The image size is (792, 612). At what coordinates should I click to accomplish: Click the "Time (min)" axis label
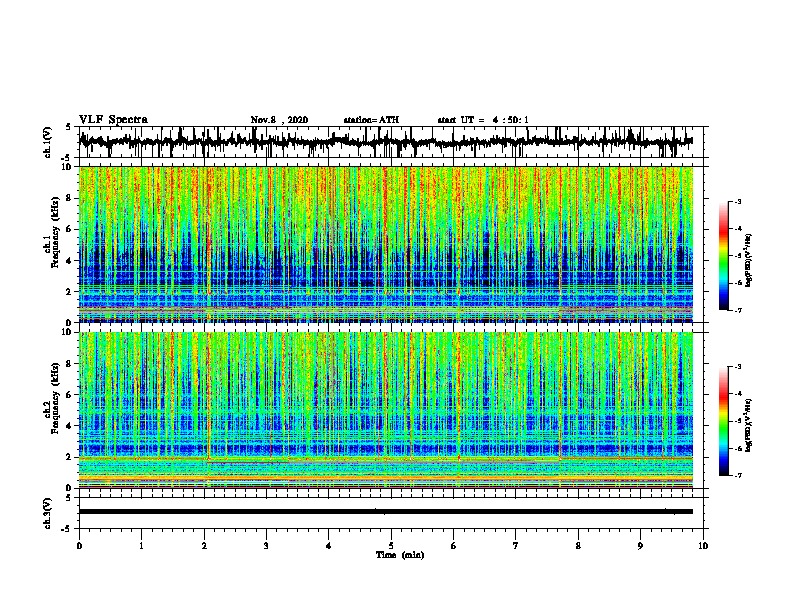point(400,555)
